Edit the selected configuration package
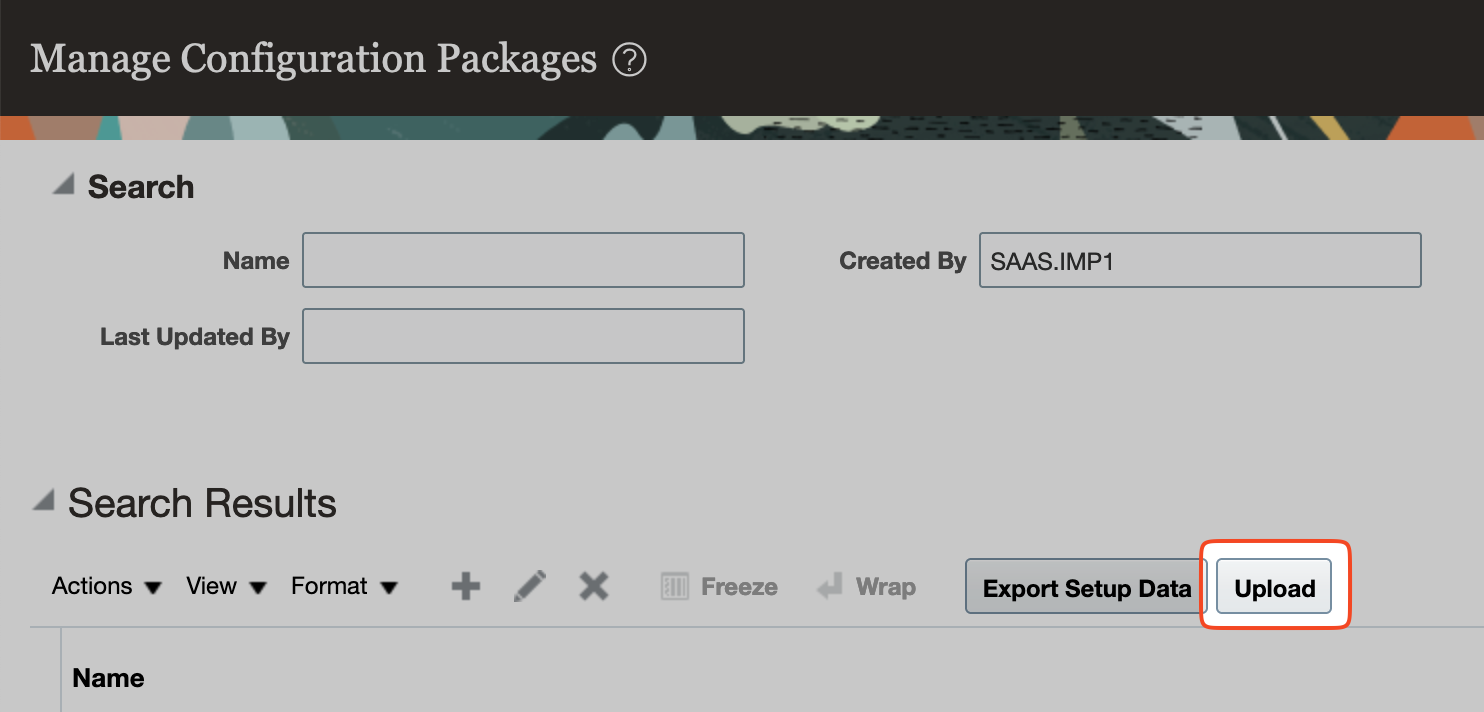The height and width of the screenshot is (712, 1484). [x=529, y=586]
